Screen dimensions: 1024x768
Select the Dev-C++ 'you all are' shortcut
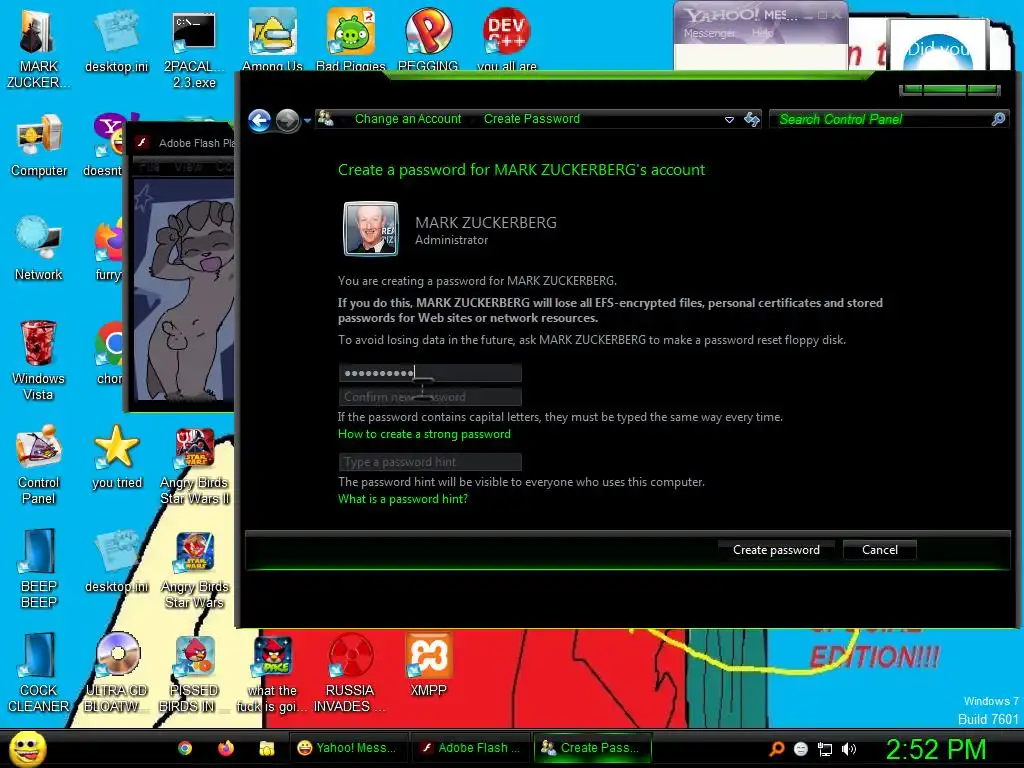507,40
